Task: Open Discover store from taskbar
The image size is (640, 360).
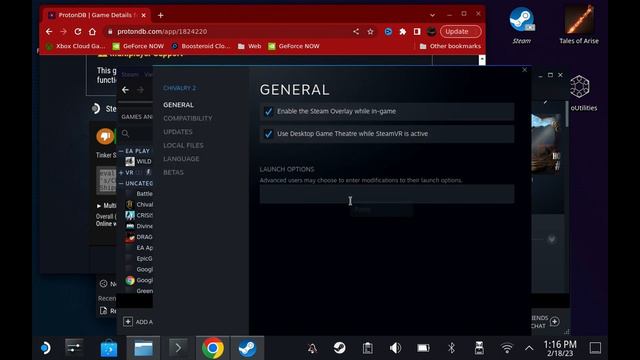Action: click(x=109, y=348)
